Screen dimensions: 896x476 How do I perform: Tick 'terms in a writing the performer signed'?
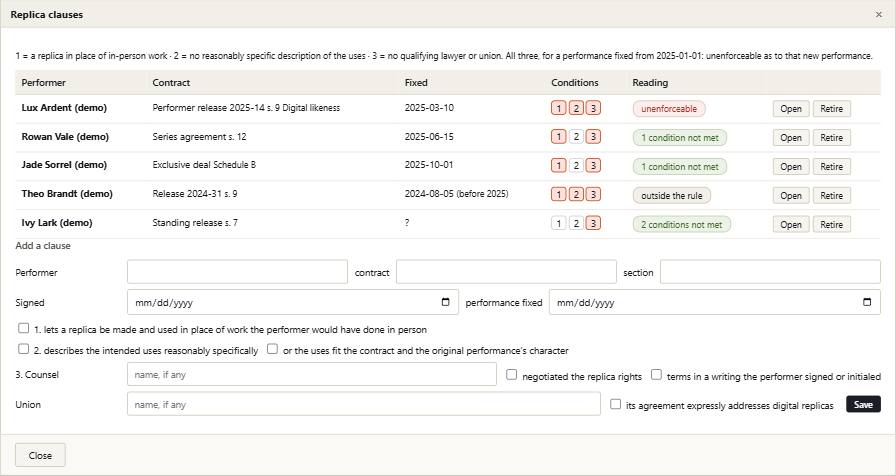click(657, 375)
